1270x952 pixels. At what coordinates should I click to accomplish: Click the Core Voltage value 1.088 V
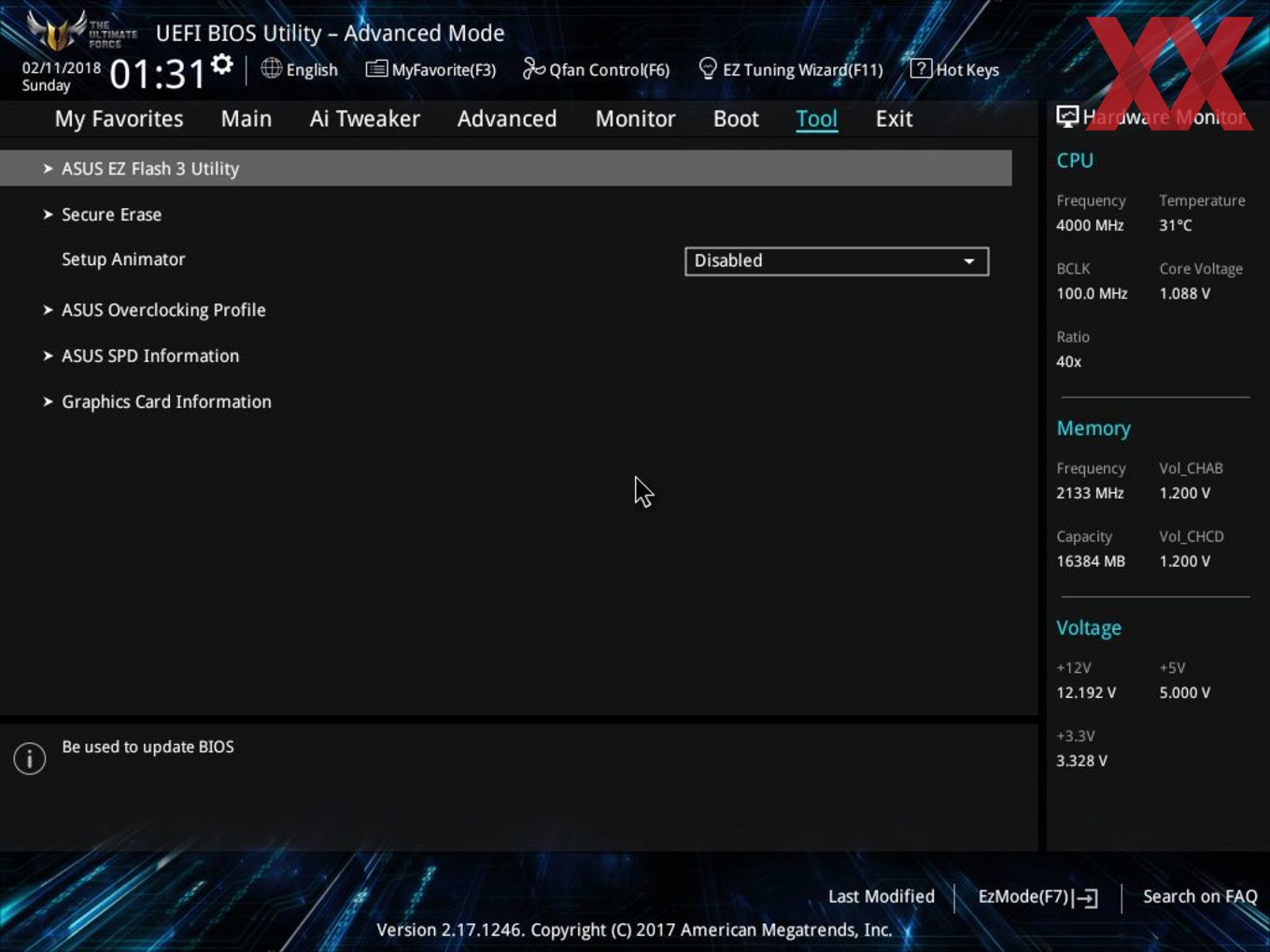[x=1185, y=293]
